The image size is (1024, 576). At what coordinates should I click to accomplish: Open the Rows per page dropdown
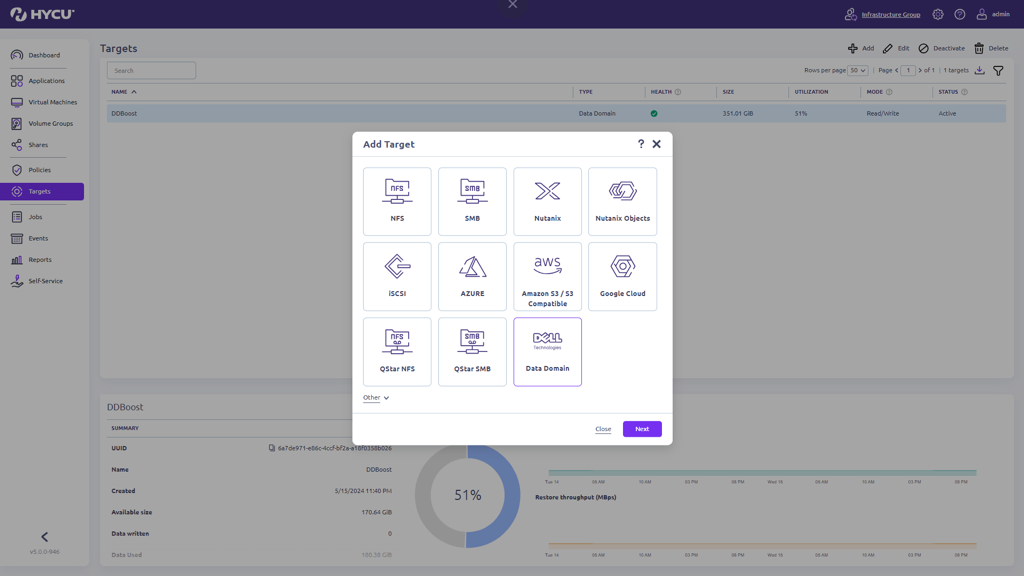click(x=857, y=71)
